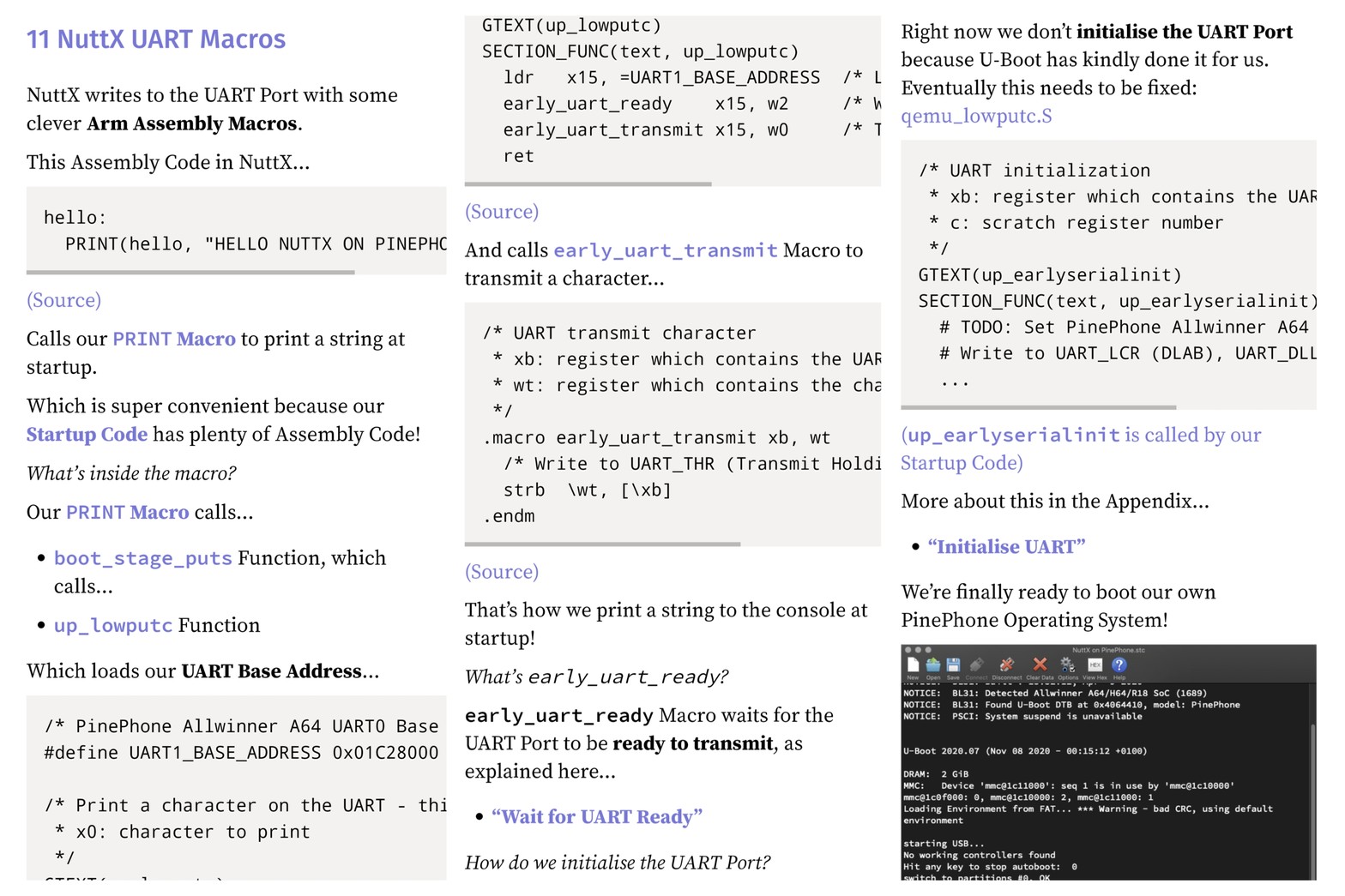The image size is (1345, 896).
Task: Click scrollbar under early_uart_transmit macro code
Action: click(x=602, y=544)
